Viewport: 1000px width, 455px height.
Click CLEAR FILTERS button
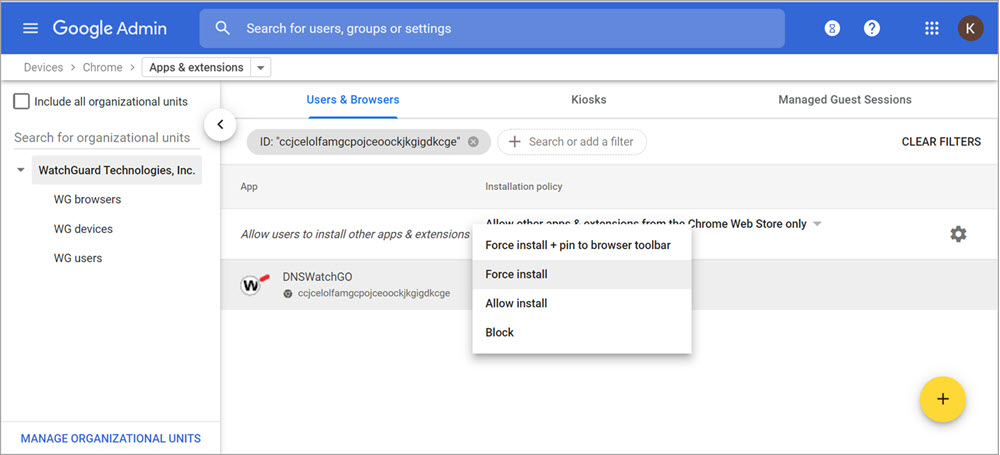coord(941,142)
